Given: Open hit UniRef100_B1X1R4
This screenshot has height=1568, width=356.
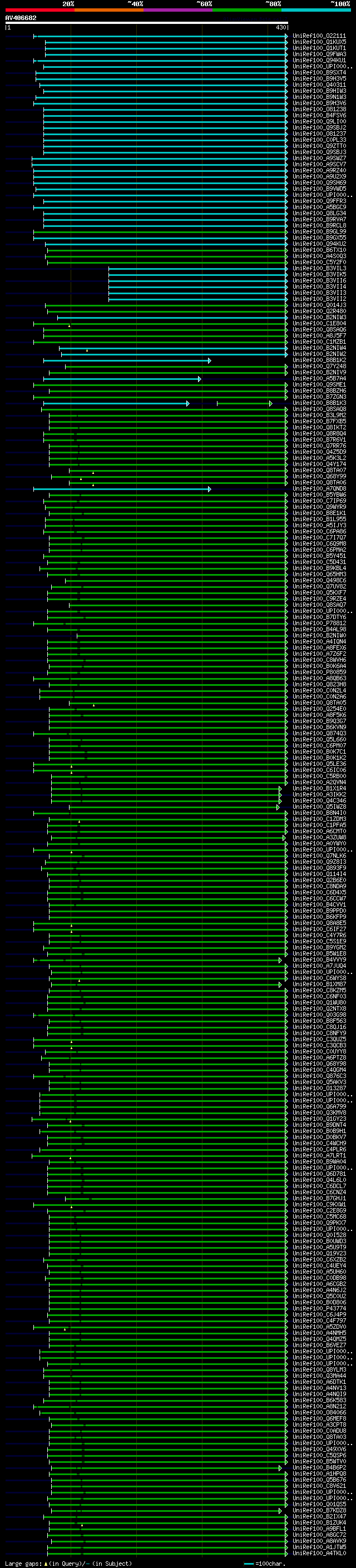Looking at the screenshot, I should [319, 788].
